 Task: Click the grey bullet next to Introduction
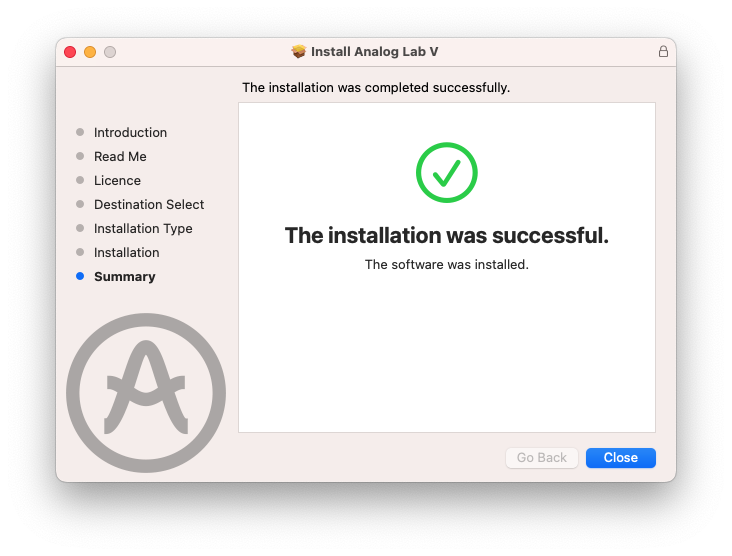coord(80,133)
